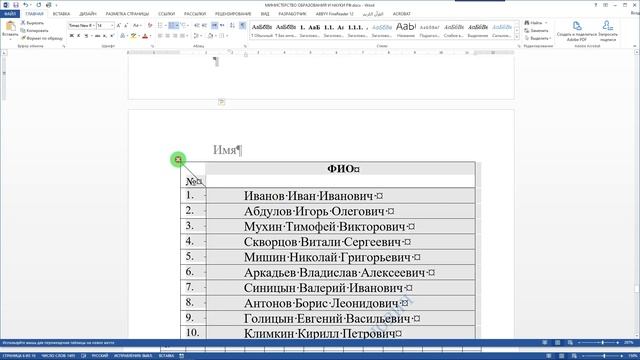640x360 pixels.
Task: Open the font size dropdown showing 14
Action: pyautogui.click(x=112, y=25)
